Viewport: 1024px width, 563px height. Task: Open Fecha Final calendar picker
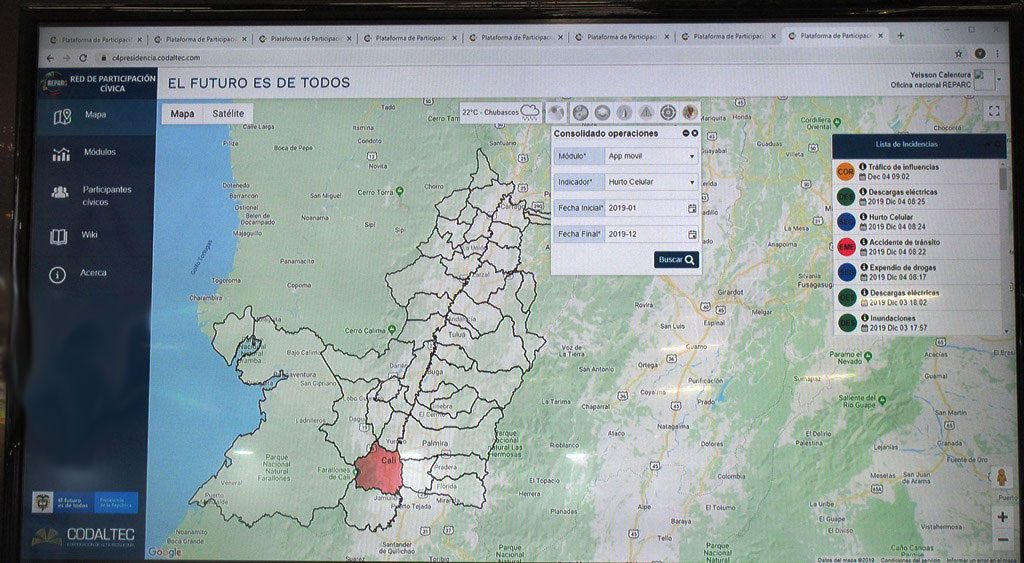[692, 234]
